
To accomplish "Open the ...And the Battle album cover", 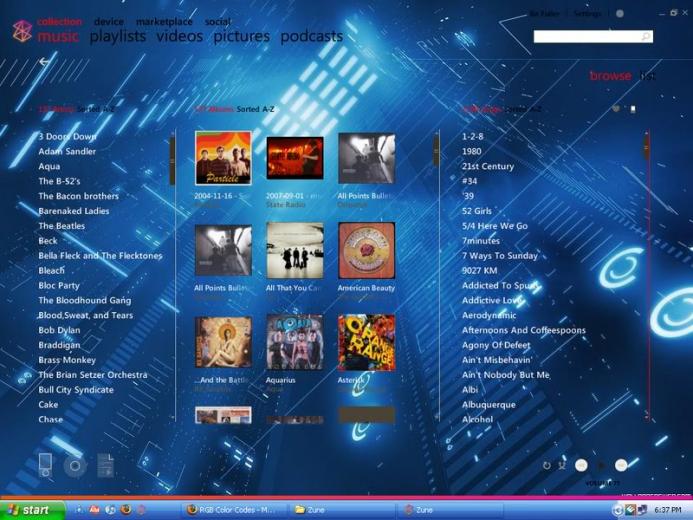I will [x=223, y=343].
